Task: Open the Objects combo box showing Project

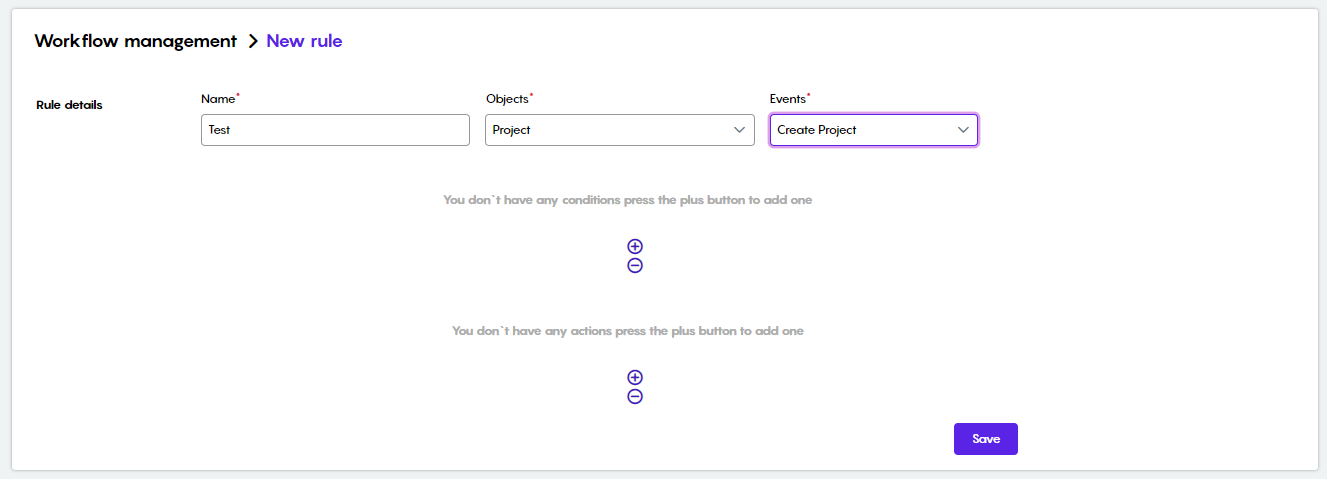Action: pyautogui.click(x=620, y=130)
